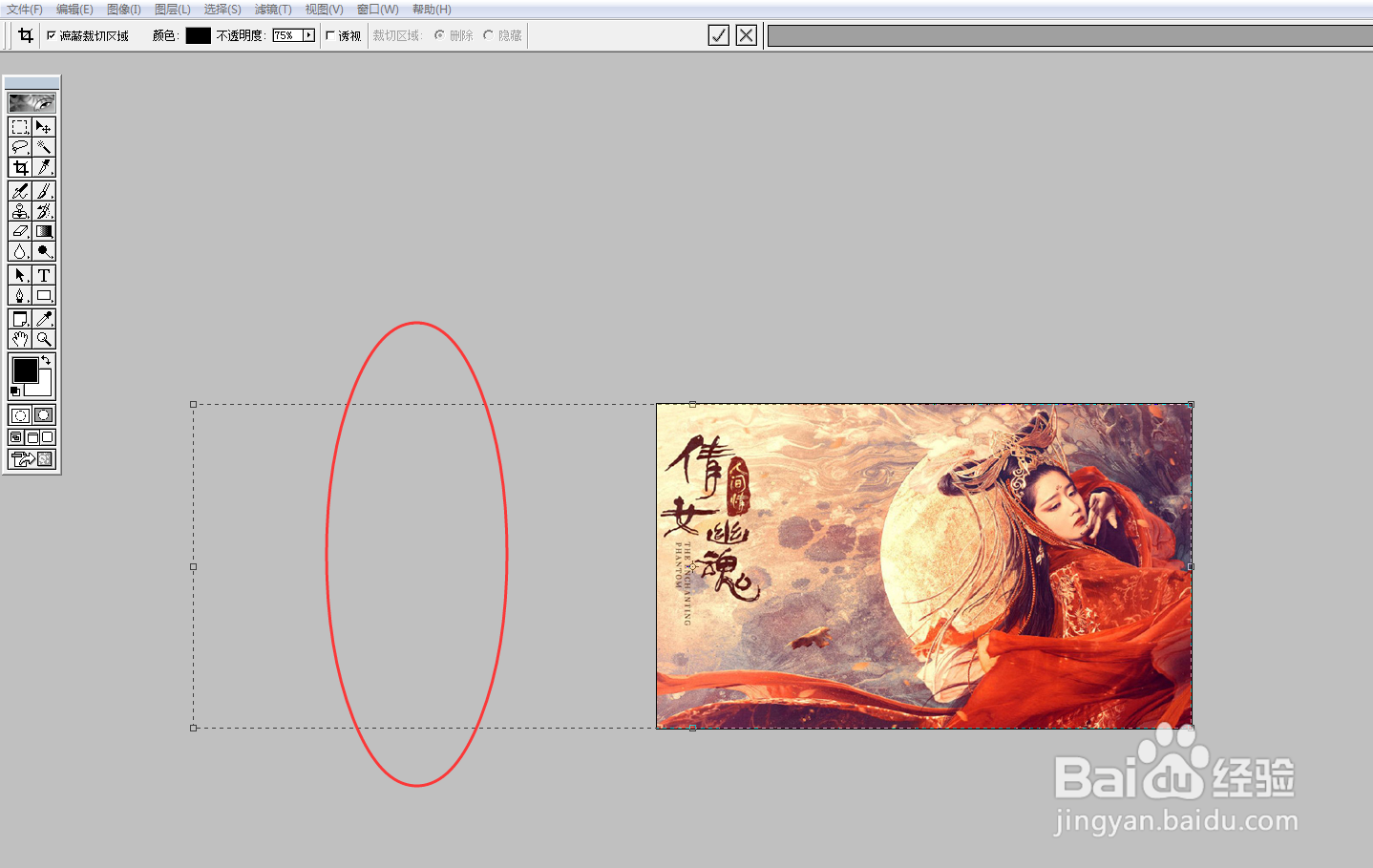Screen dimensions: 1373x868
Task: Open the 编辑(E) menu
Action: point(74,9)
